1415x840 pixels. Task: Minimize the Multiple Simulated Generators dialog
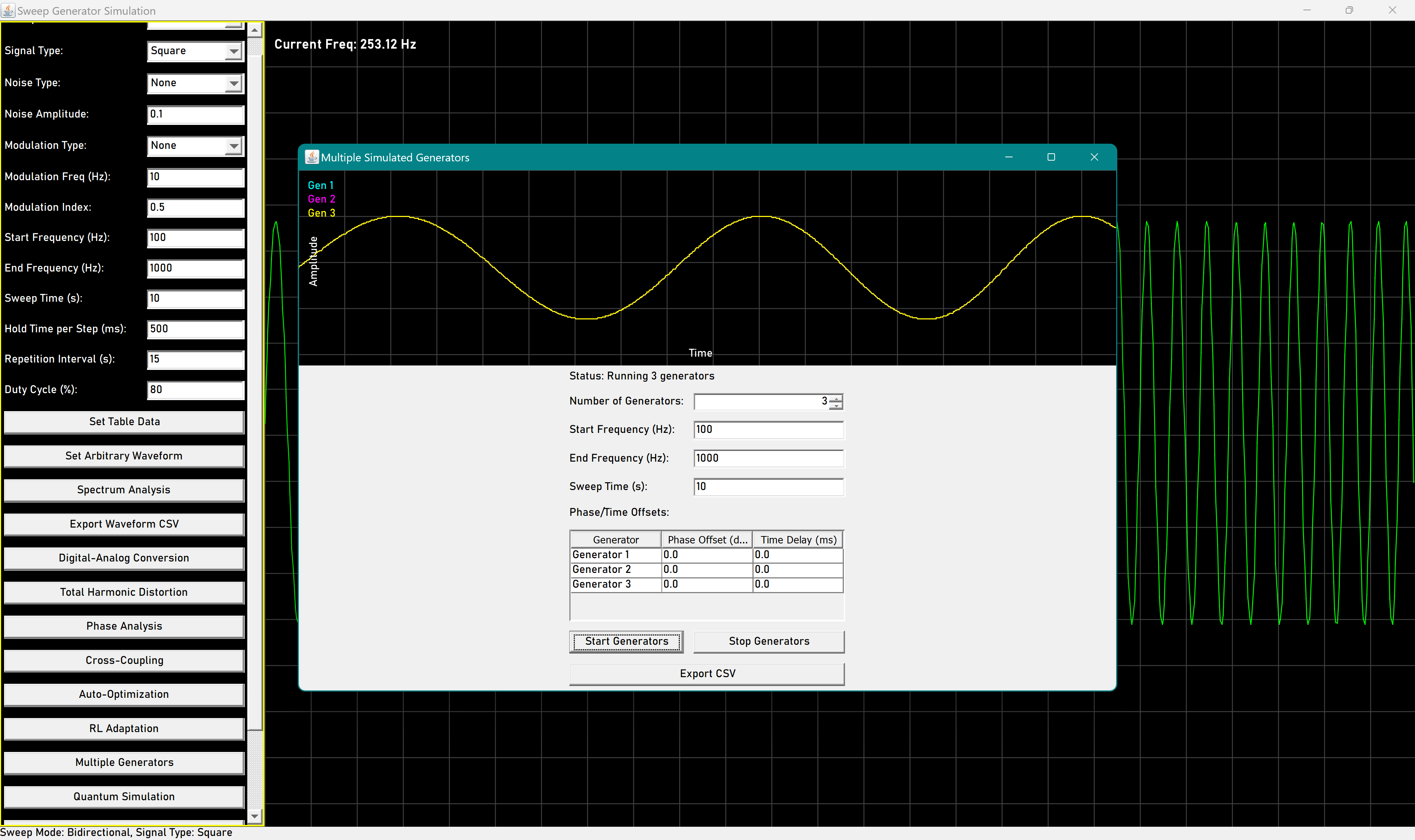click(x=1009, y=157)
